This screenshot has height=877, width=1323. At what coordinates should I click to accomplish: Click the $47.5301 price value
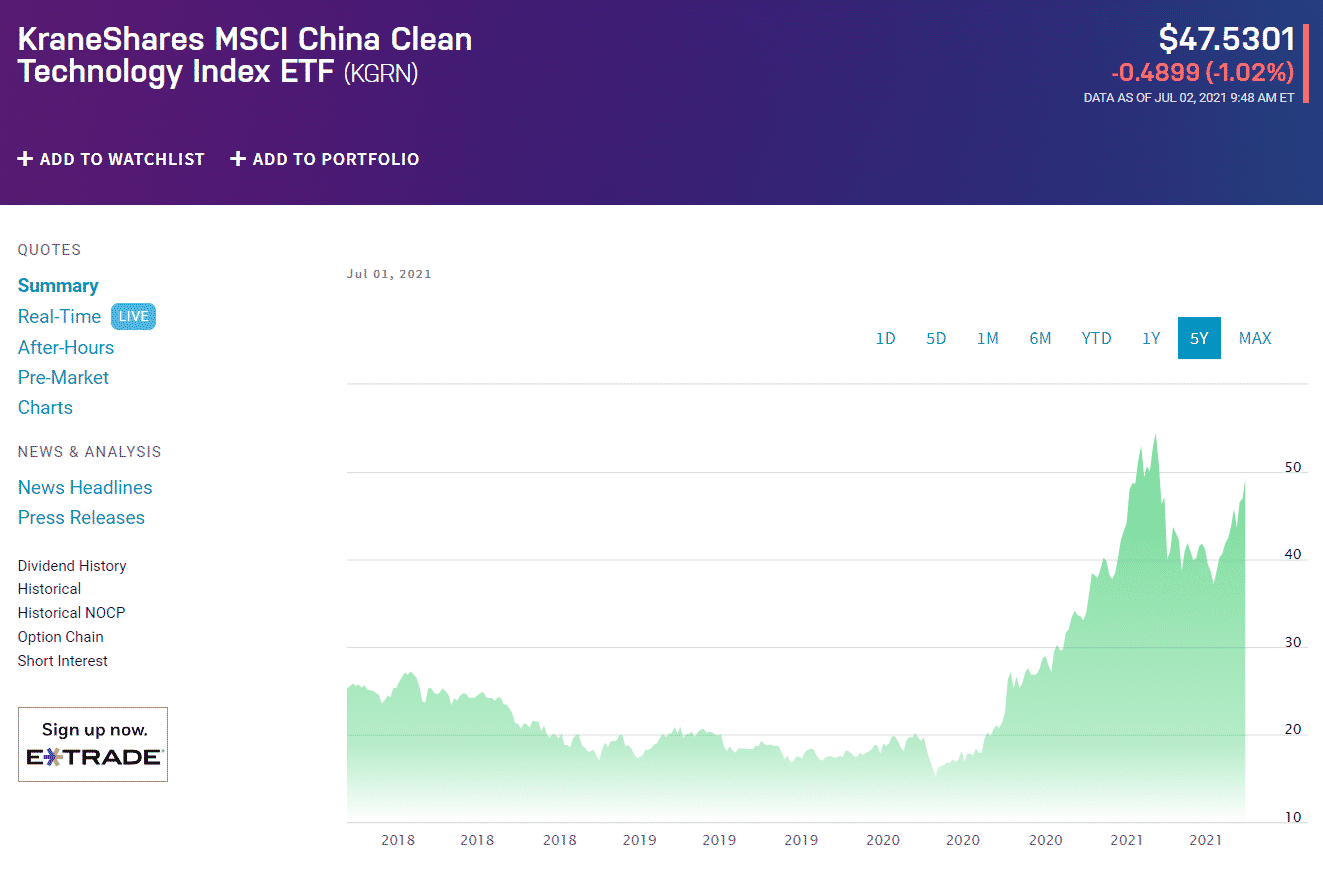1227,39
